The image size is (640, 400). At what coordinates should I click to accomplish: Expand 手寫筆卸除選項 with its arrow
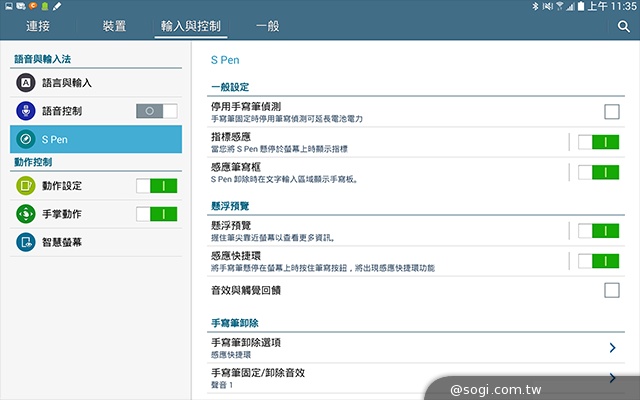(612, 348)
